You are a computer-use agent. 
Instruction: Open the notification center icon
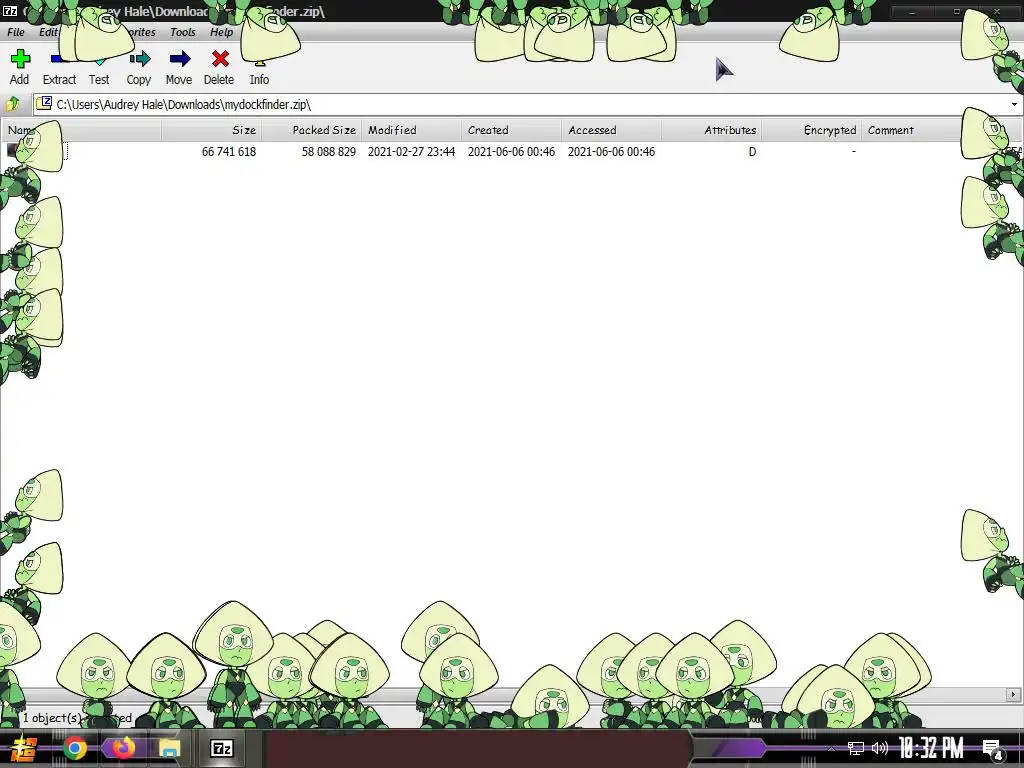(993, 748)
